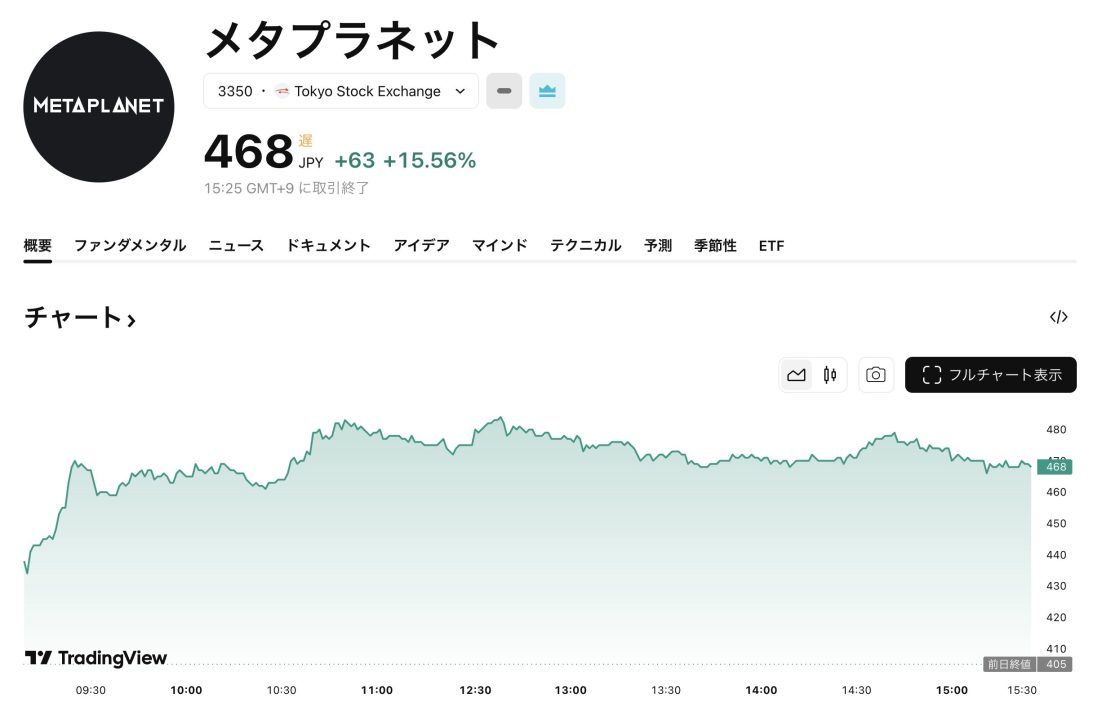Click the gray minus badge icon
Screen dimensions: 1102x720
(x=504, y=91)
